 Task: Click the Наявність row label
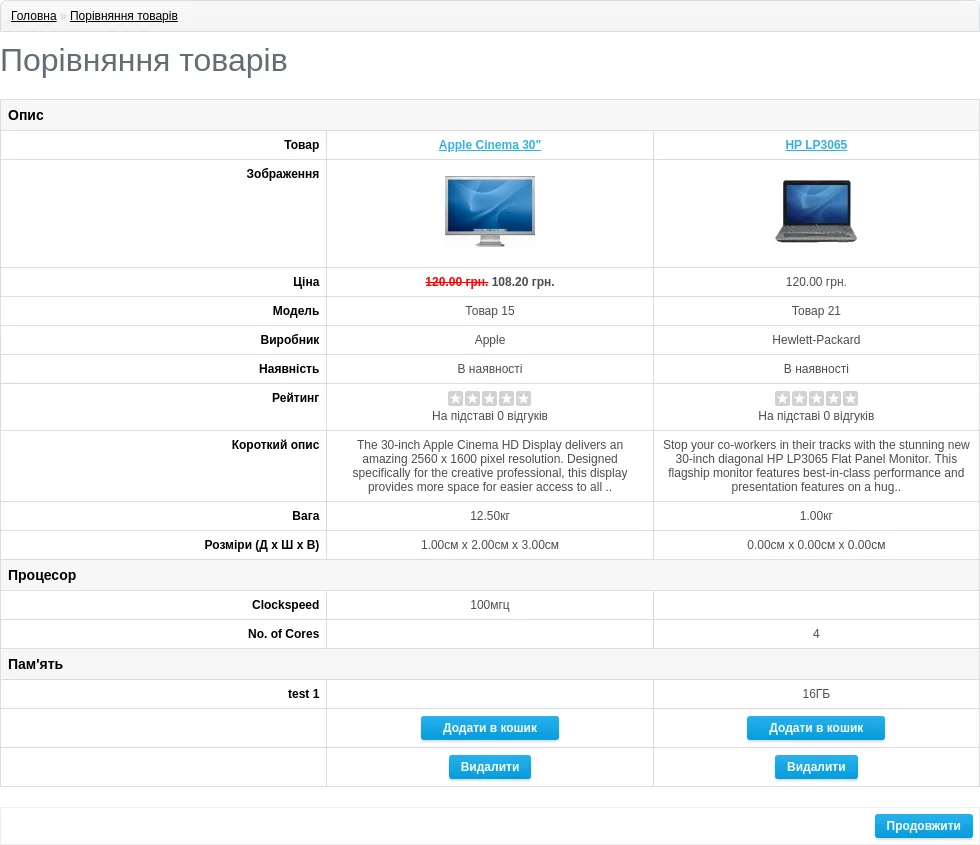click(x=289, y=369)
